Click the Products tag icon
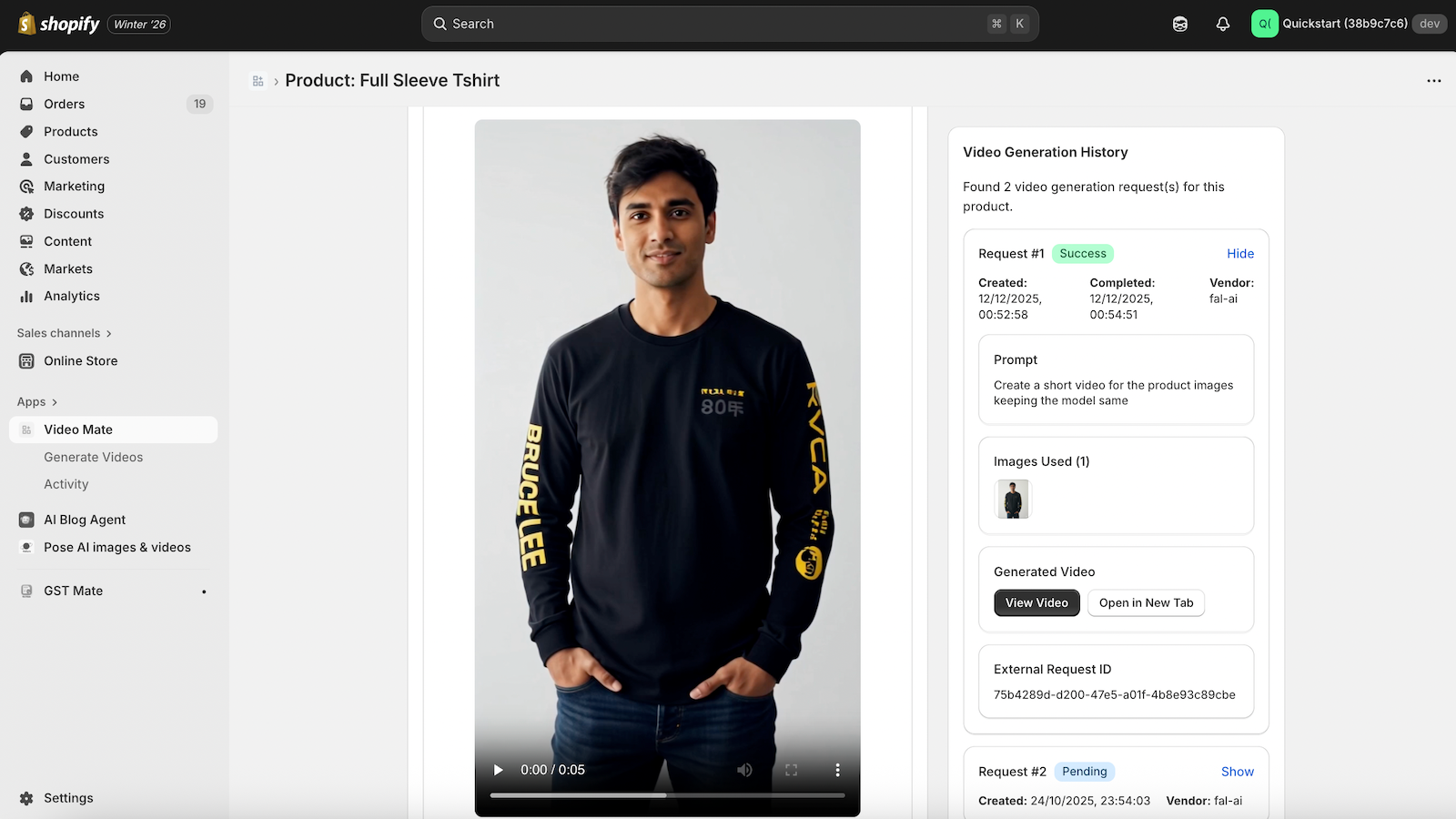The height and width of the screenshot is (819, 1456). pyautogui.click(x=26, y=131)
